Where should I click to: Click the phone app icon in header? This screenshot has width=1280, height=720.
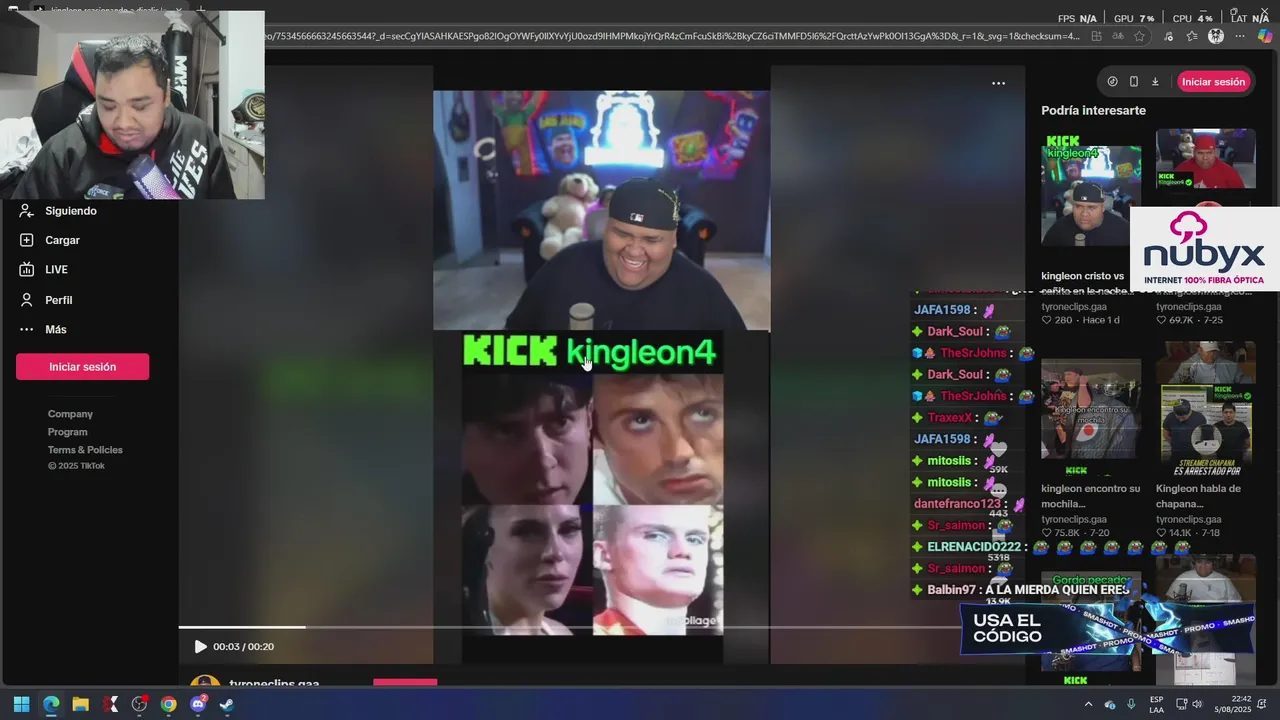coord(1134,82)
